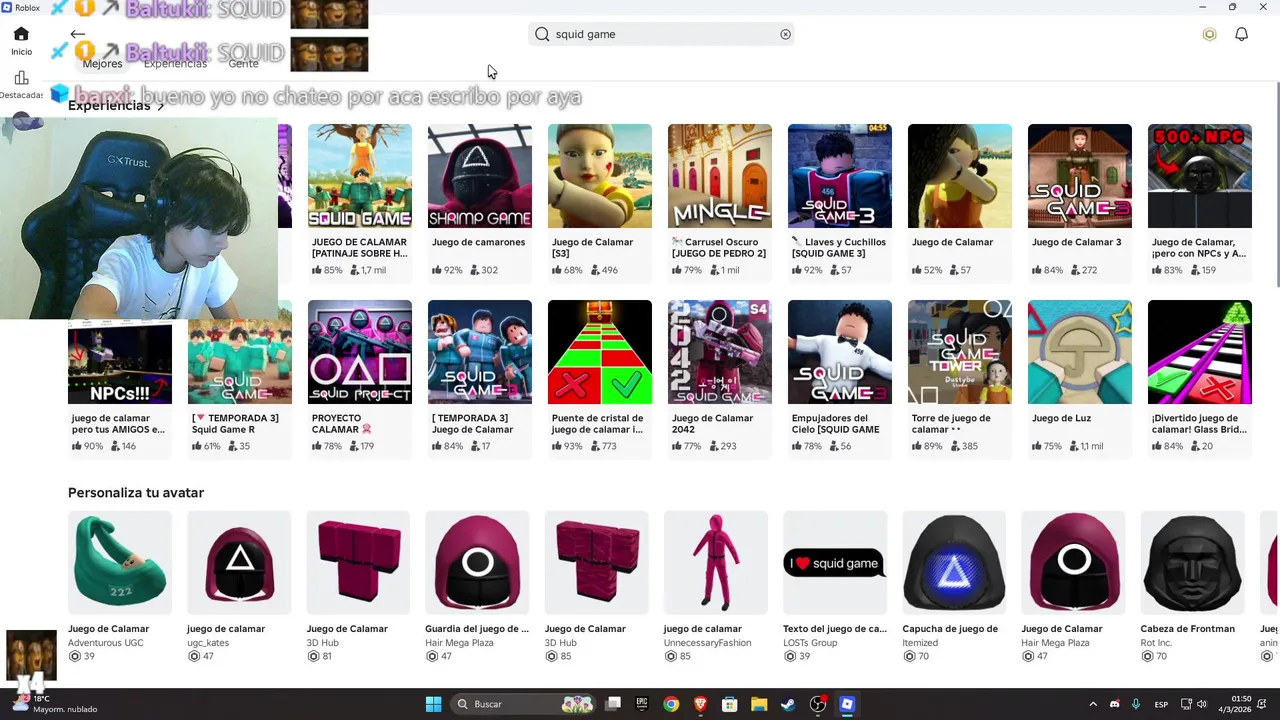
Task: Select pink suit by UnnecessaryFashion
Action: (716, 563)
